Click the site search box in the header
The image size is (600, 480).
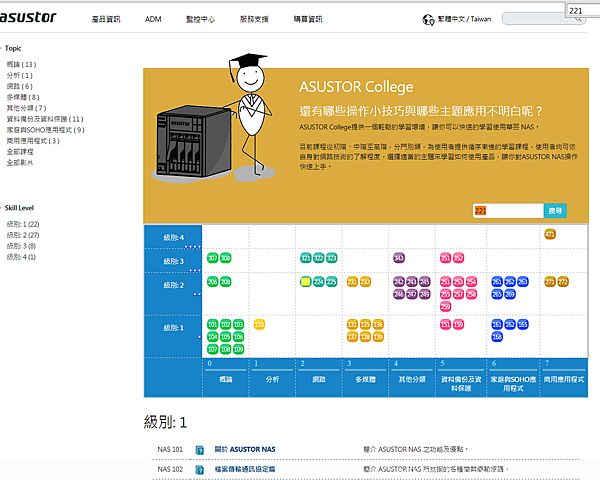pyautogui.click(x=543, y=19)
